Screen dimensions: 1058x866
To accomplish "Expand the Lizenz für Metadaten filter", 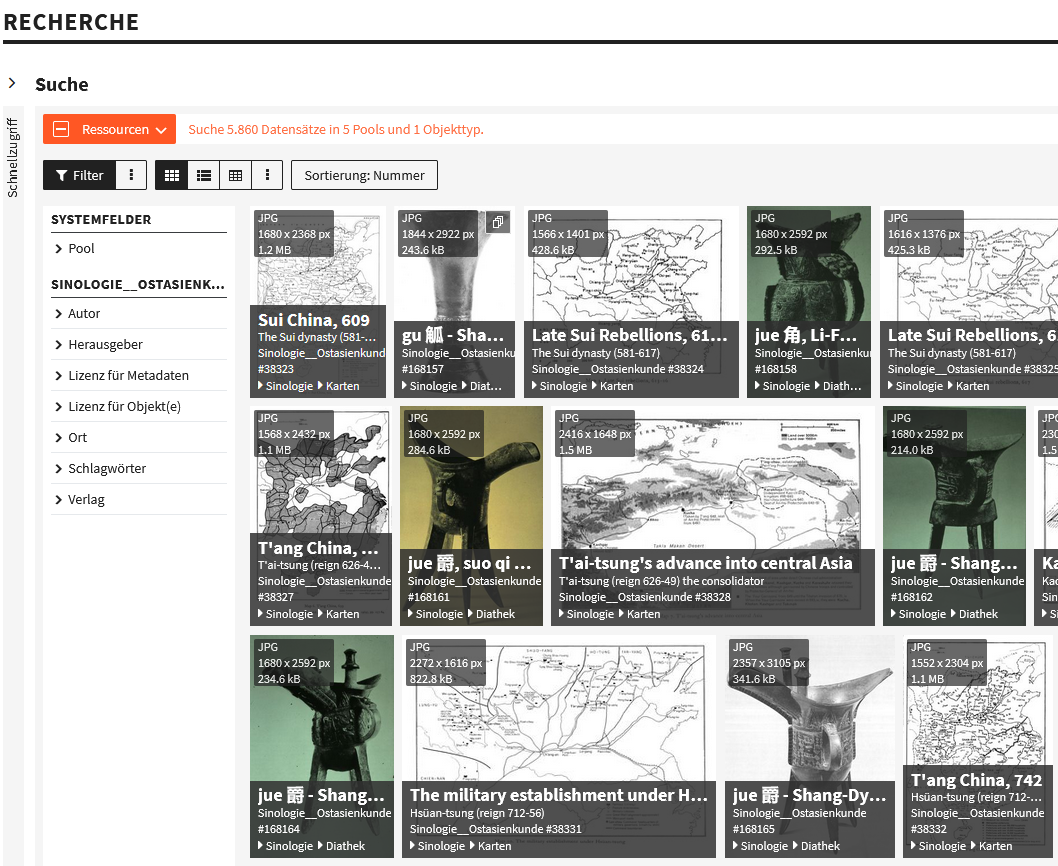I will pos(128,375).
